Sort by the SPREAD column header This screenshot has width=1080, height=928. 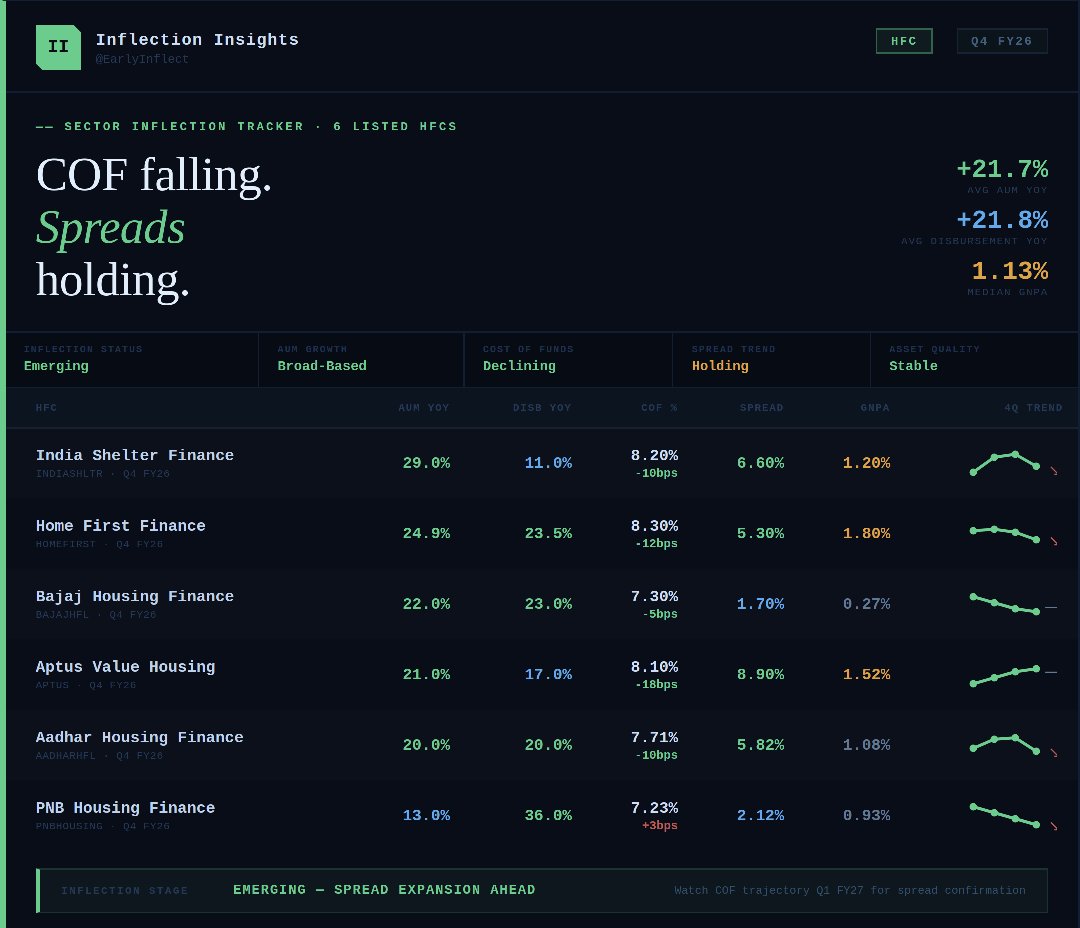pyautogui.click(x=761, y=408)
